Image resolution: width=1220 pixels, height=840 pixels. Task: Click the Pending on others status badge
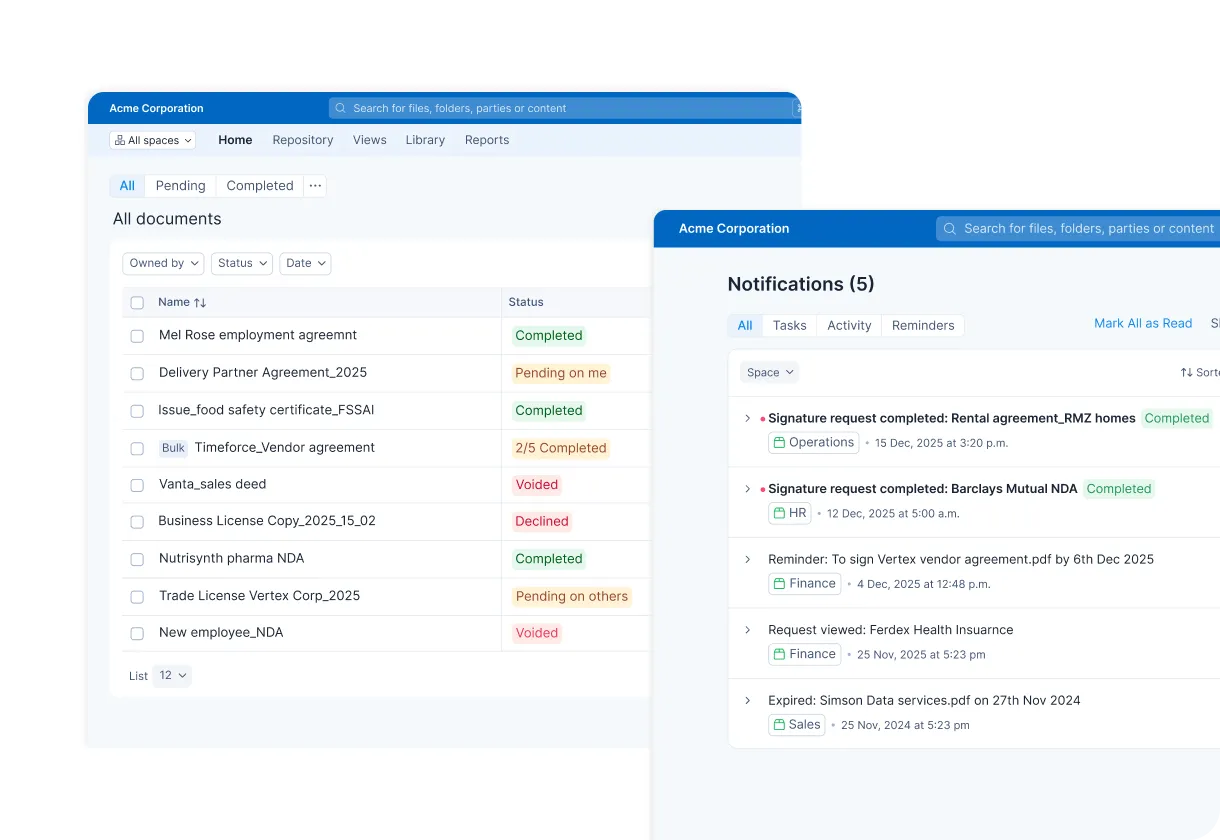[572, 596]
